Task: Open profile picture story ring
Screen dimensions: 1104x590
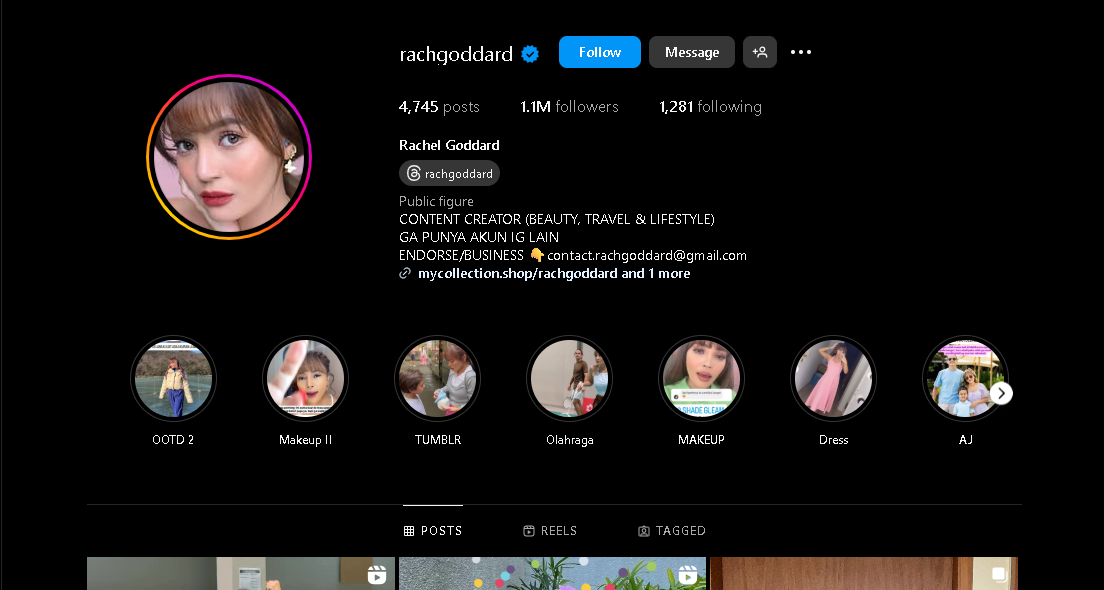Action: click(x=229, y=157)
